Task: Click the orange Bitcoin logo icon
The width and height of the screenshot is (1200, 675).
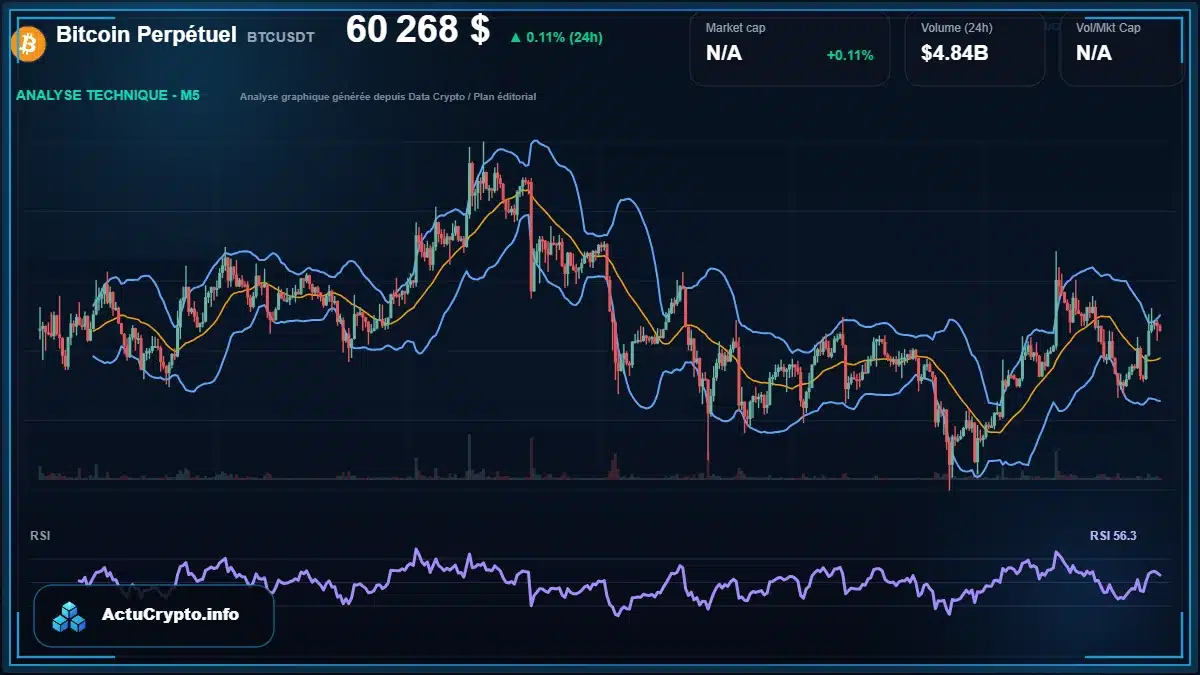Action: click(26, 42)
